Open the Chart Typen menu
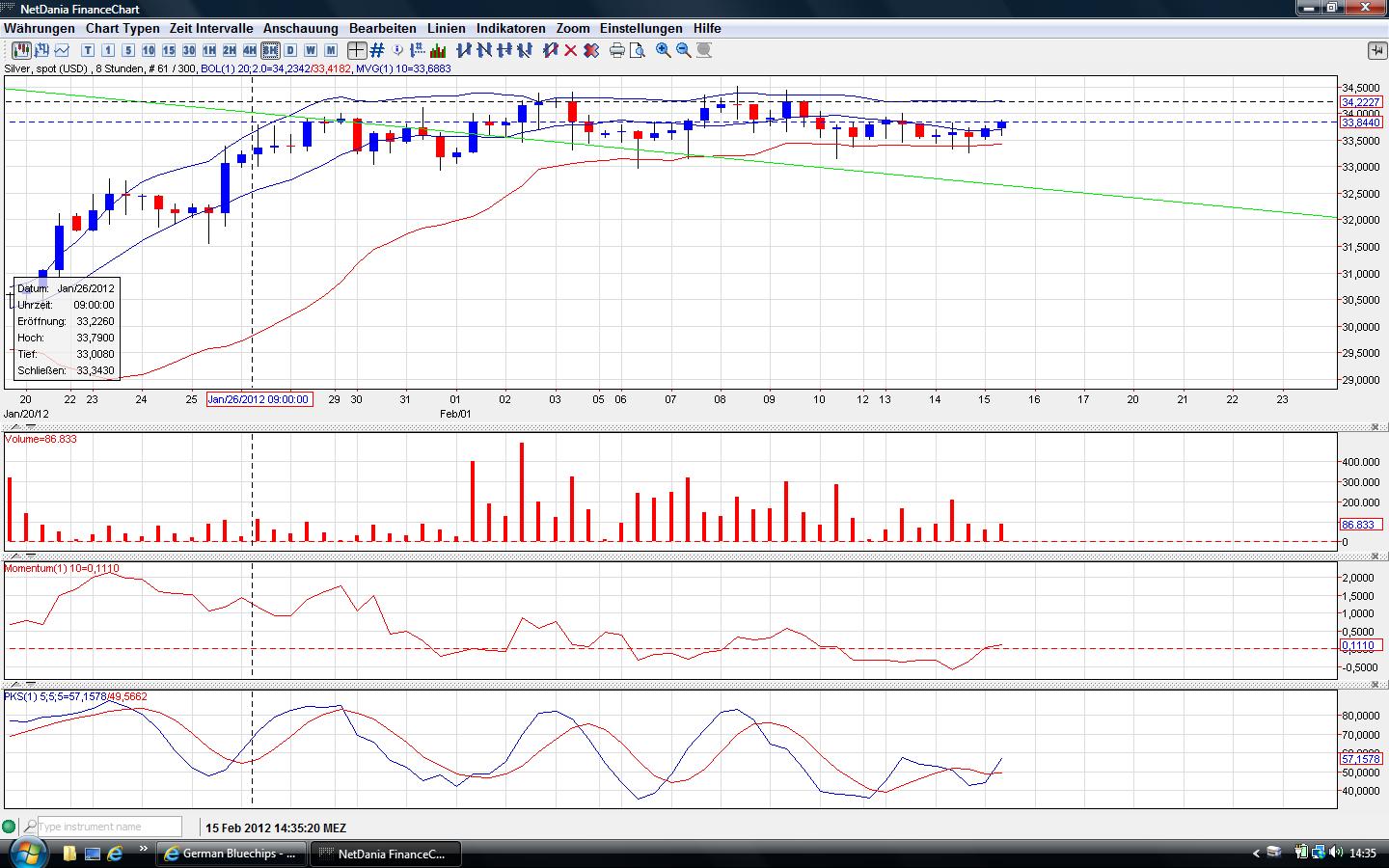Image resolution: width=1389 pixels, height=868 pixels. click(123, 28)
